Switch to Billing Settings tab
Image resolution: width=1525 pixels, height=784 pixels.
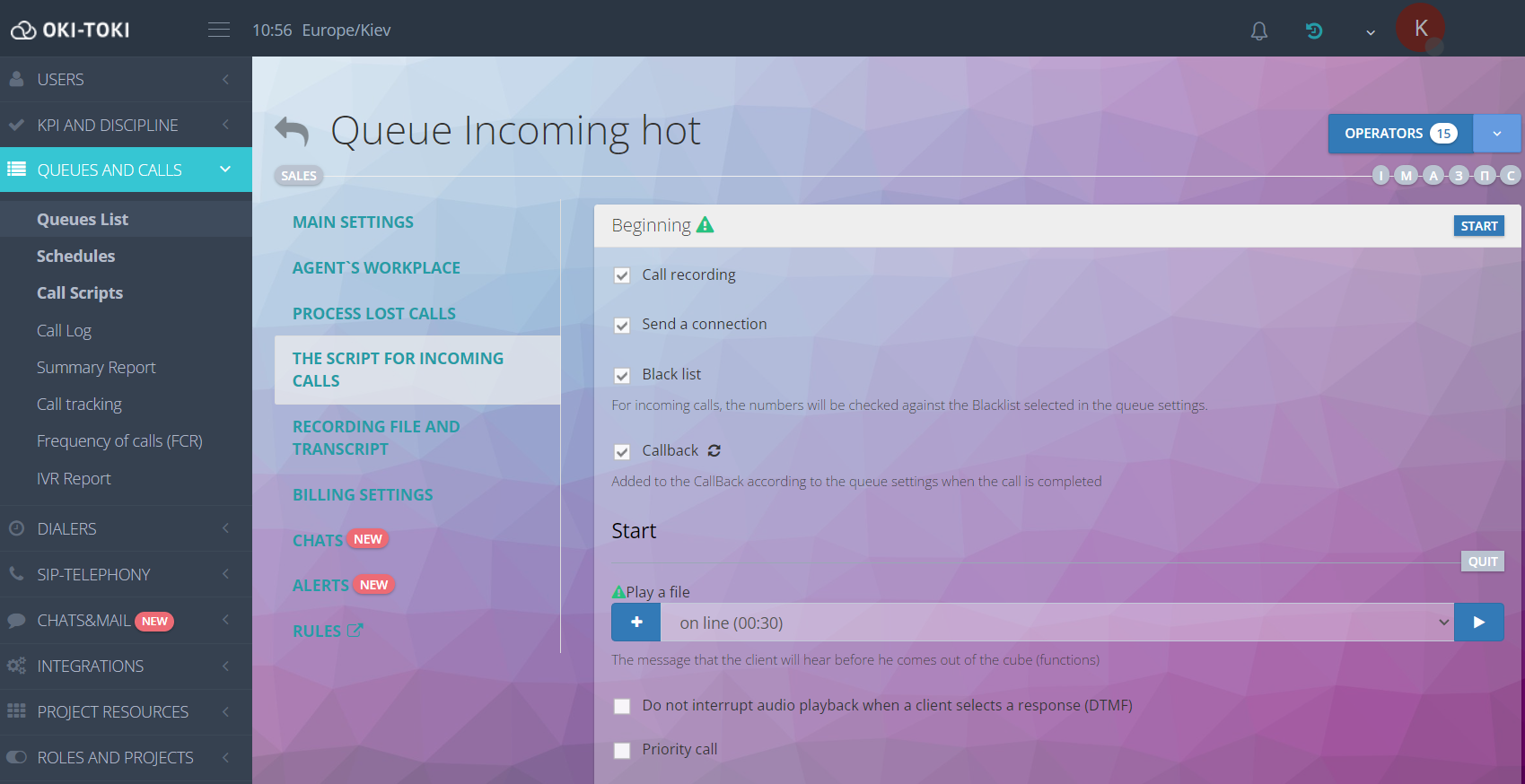tap(363, 494)
